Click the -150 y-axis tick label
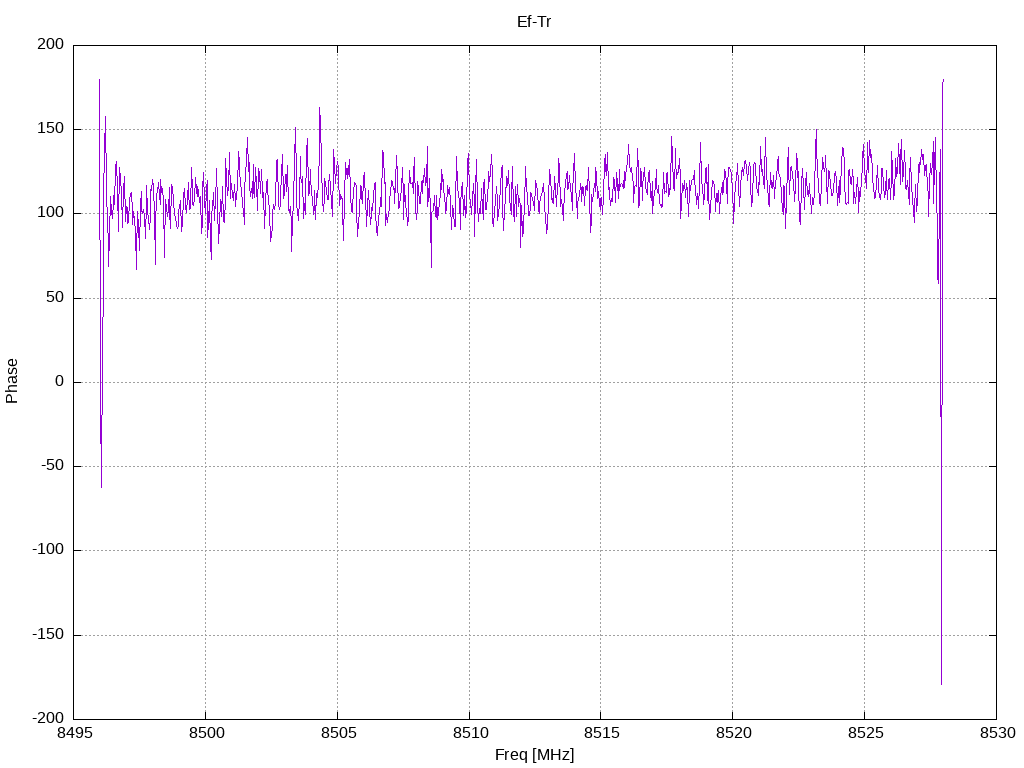The image size is (1024, 768). (48, 634)
